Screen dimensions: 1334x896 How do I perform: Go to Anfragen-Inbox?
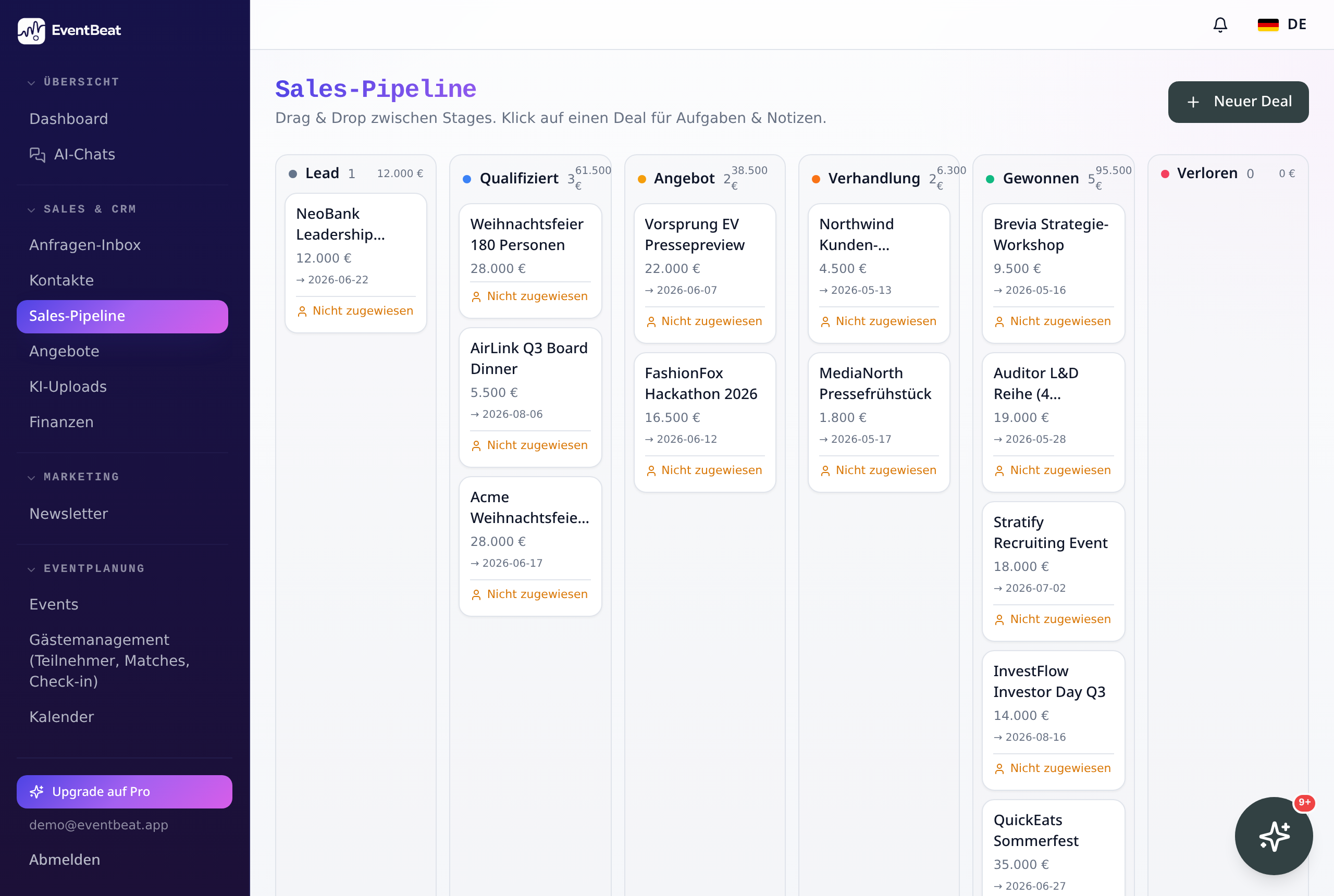point(122,244)
